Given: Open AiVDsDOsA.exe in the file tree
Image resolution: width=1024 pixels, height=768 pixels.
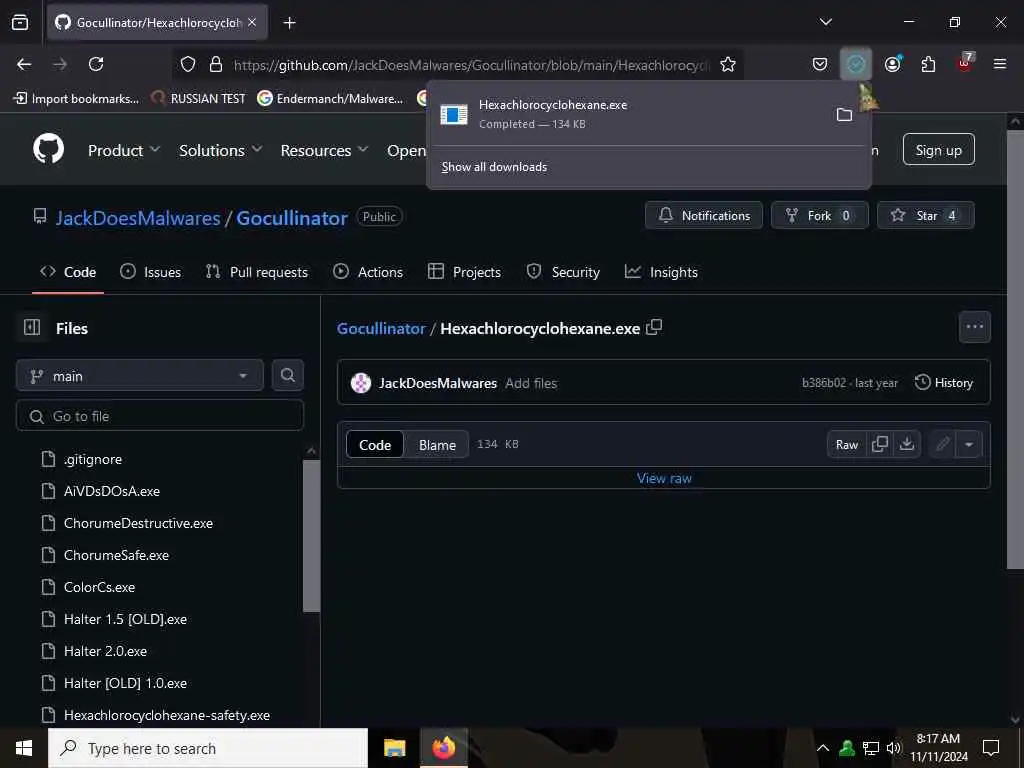Looking at the screenshot, I should click(112, 491).
